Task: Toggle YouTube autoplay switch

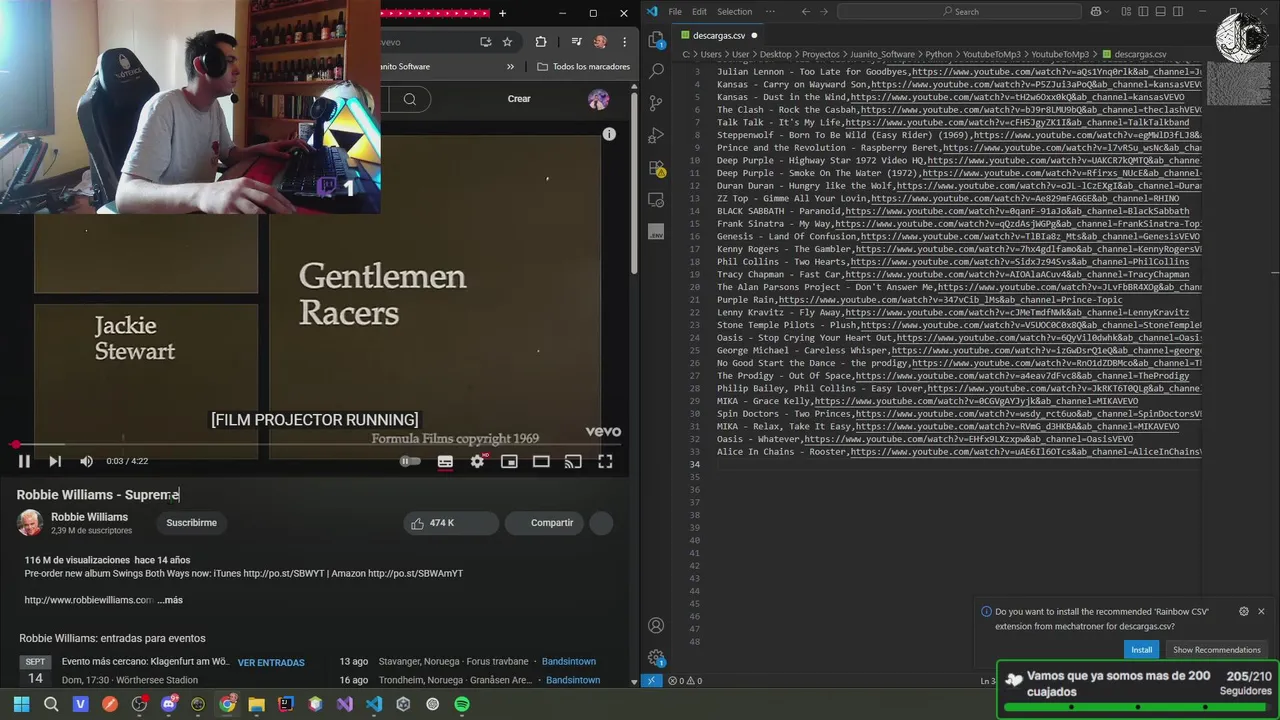Action: click(410, 461)
